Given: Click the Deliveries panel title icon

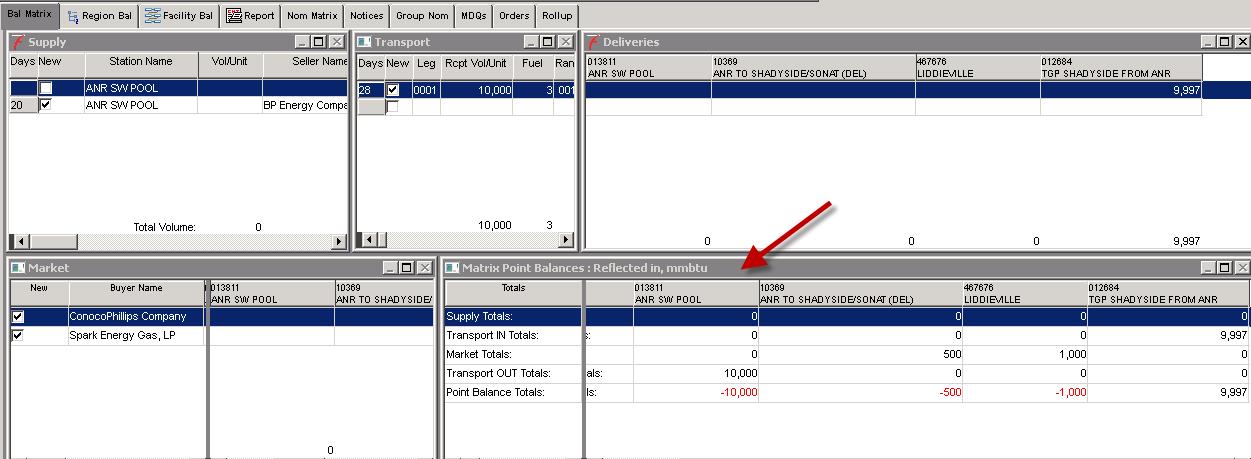Looking at the screenshot, I should click(593, 42).
